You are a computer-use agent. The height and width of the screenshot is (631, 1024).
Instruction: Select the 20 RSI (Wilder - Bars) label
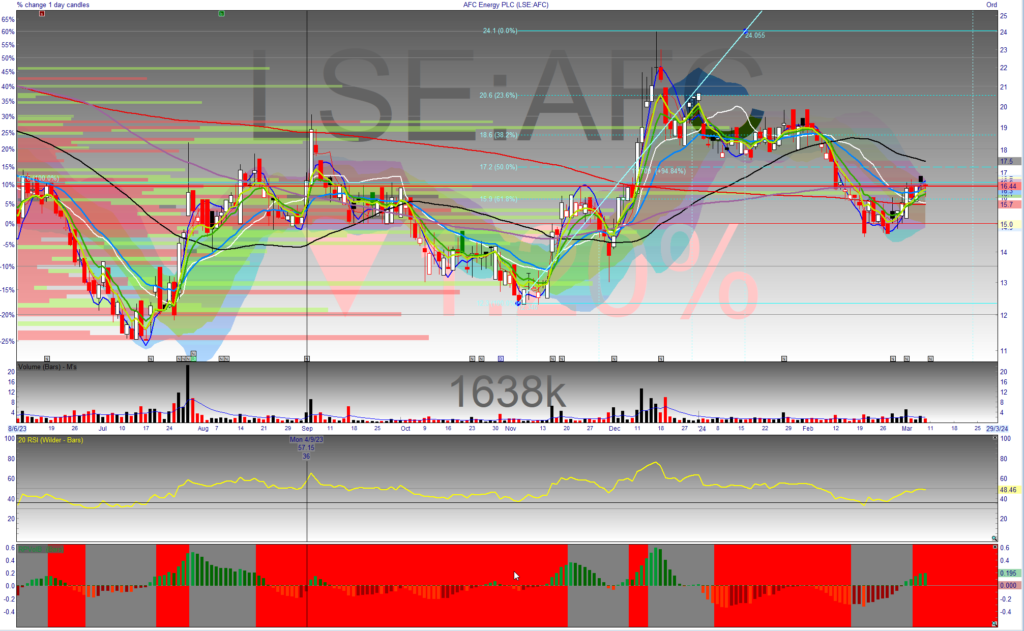point(53,438)
